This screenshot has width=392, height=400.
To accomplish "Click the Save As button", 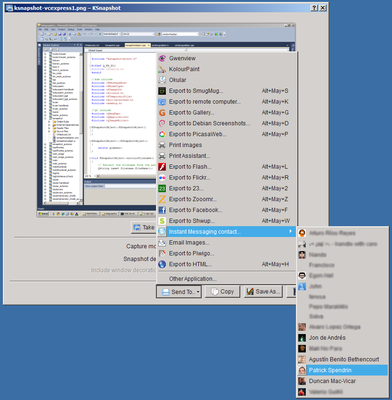I will [264, 292].
